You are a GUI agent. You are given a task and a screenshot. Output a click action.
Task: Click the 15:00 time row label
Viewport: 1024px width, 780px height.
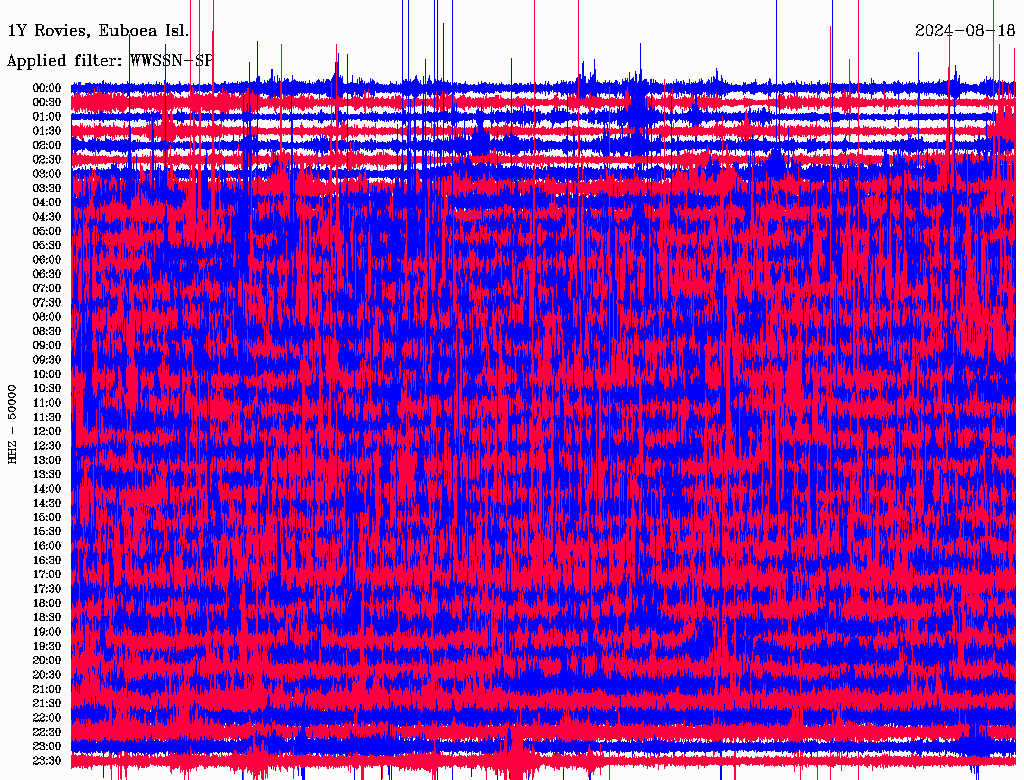click(48, 517)
